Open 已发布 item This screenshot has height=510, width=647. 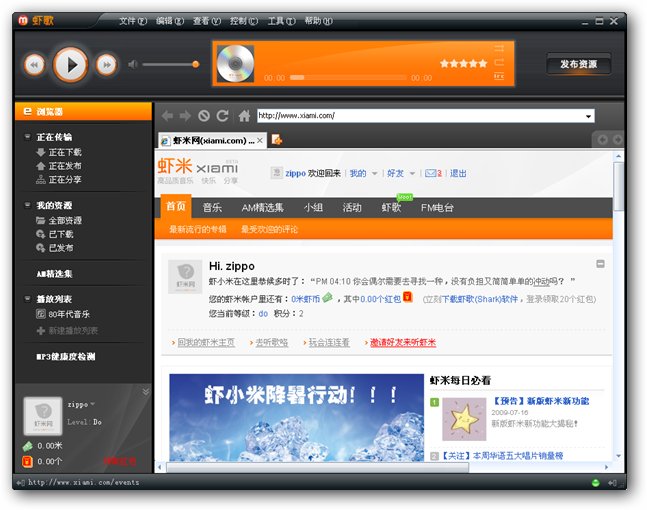pos(55,248)
